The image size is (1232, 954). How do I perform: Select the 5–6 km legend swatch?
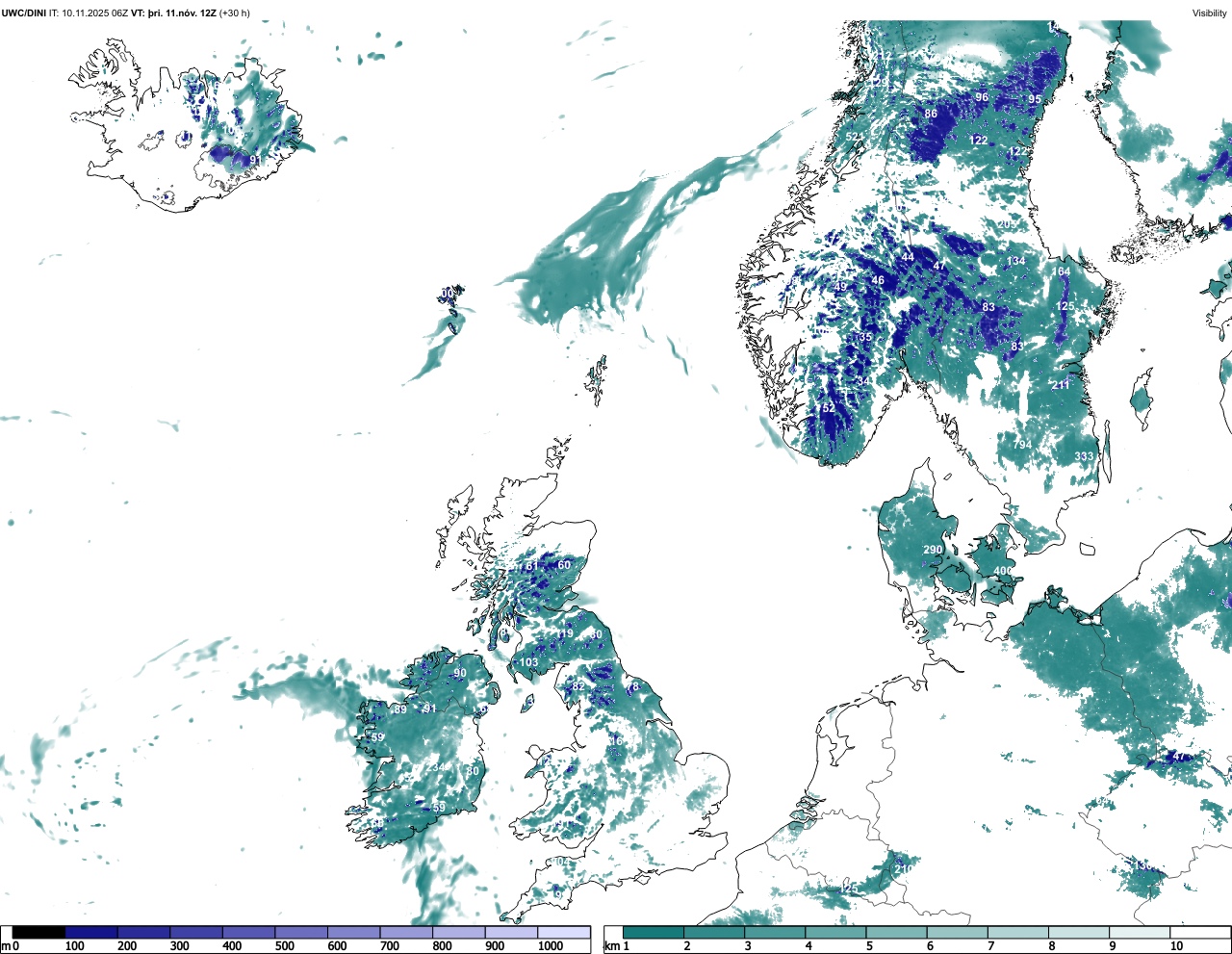coord(896,933)
